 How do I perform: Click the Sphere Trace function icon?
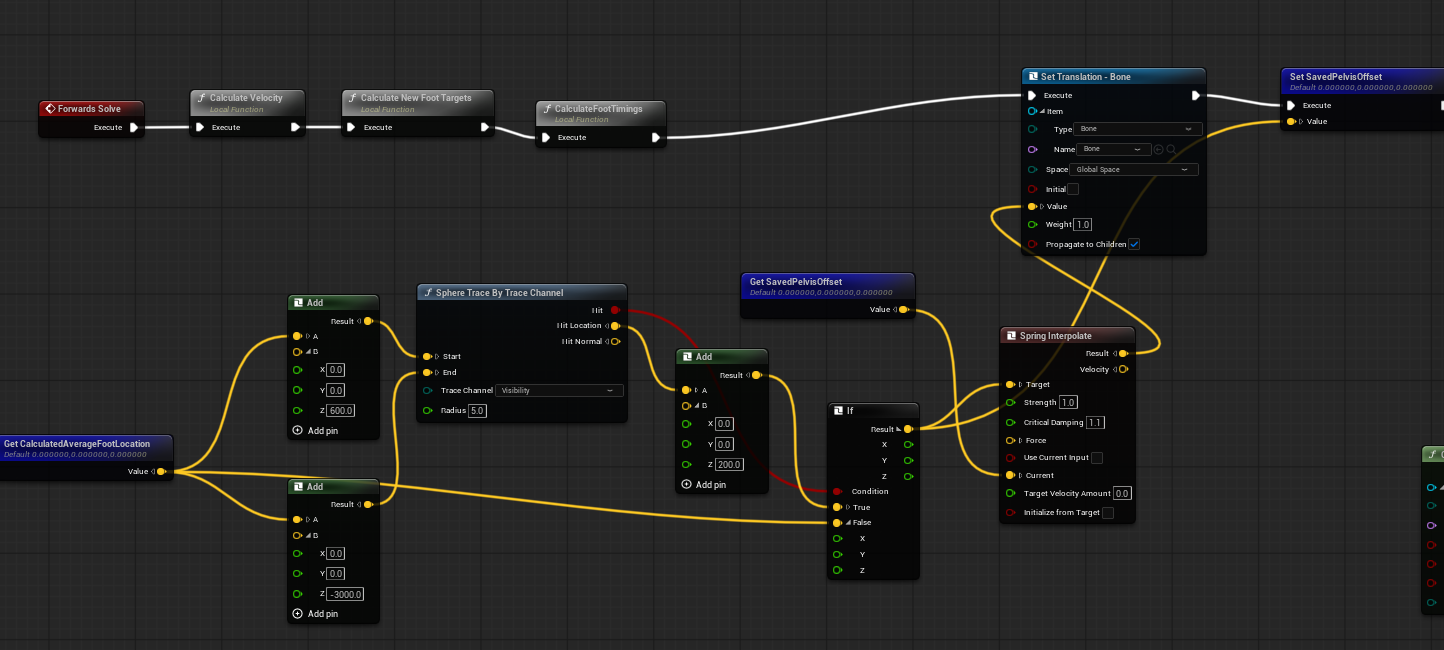(x=428, y=293)
